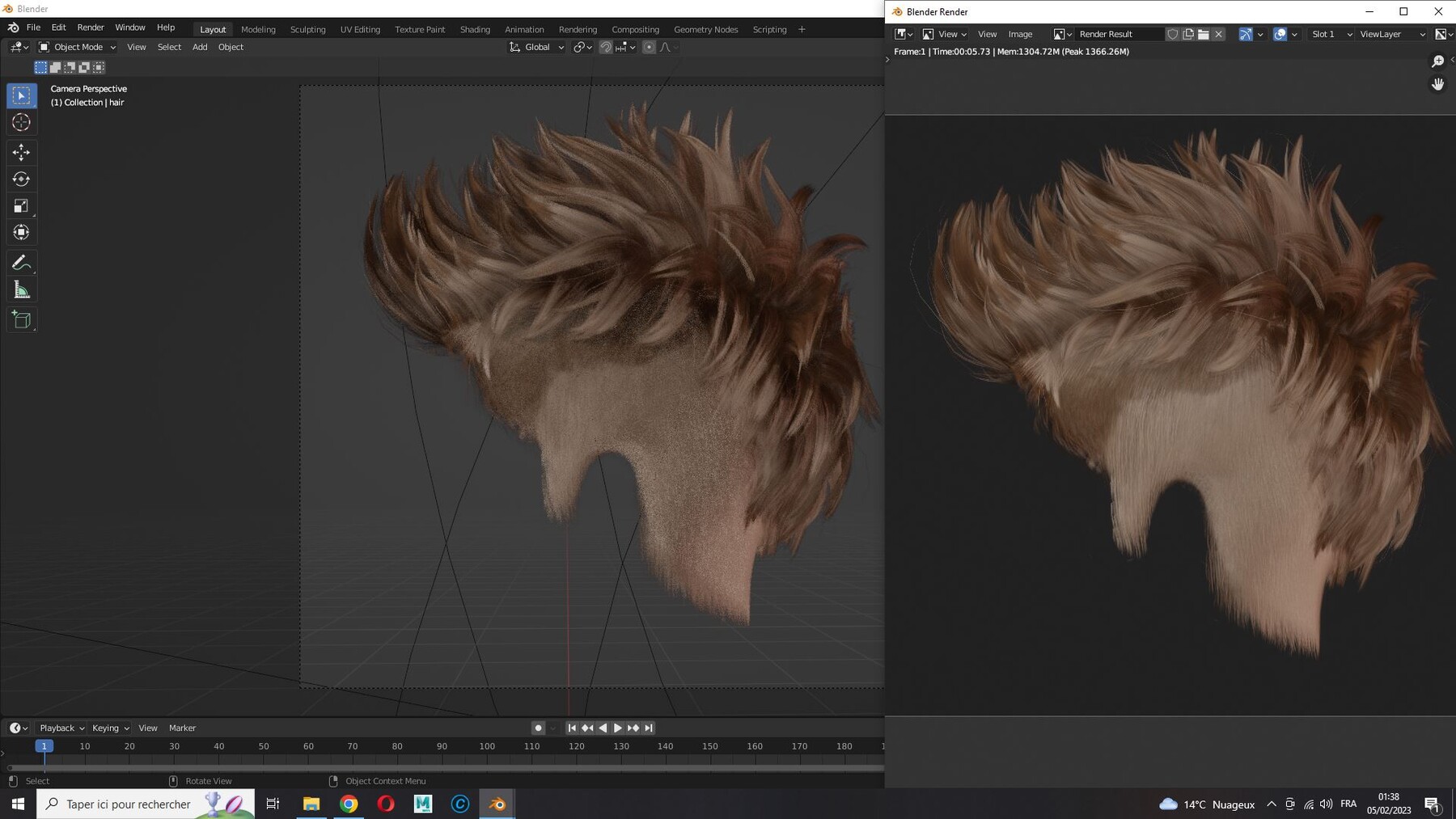The width and height of the screenshot is (1456, 819).
Task: Open the snapping options dropdown
Action: pos(626,47)
